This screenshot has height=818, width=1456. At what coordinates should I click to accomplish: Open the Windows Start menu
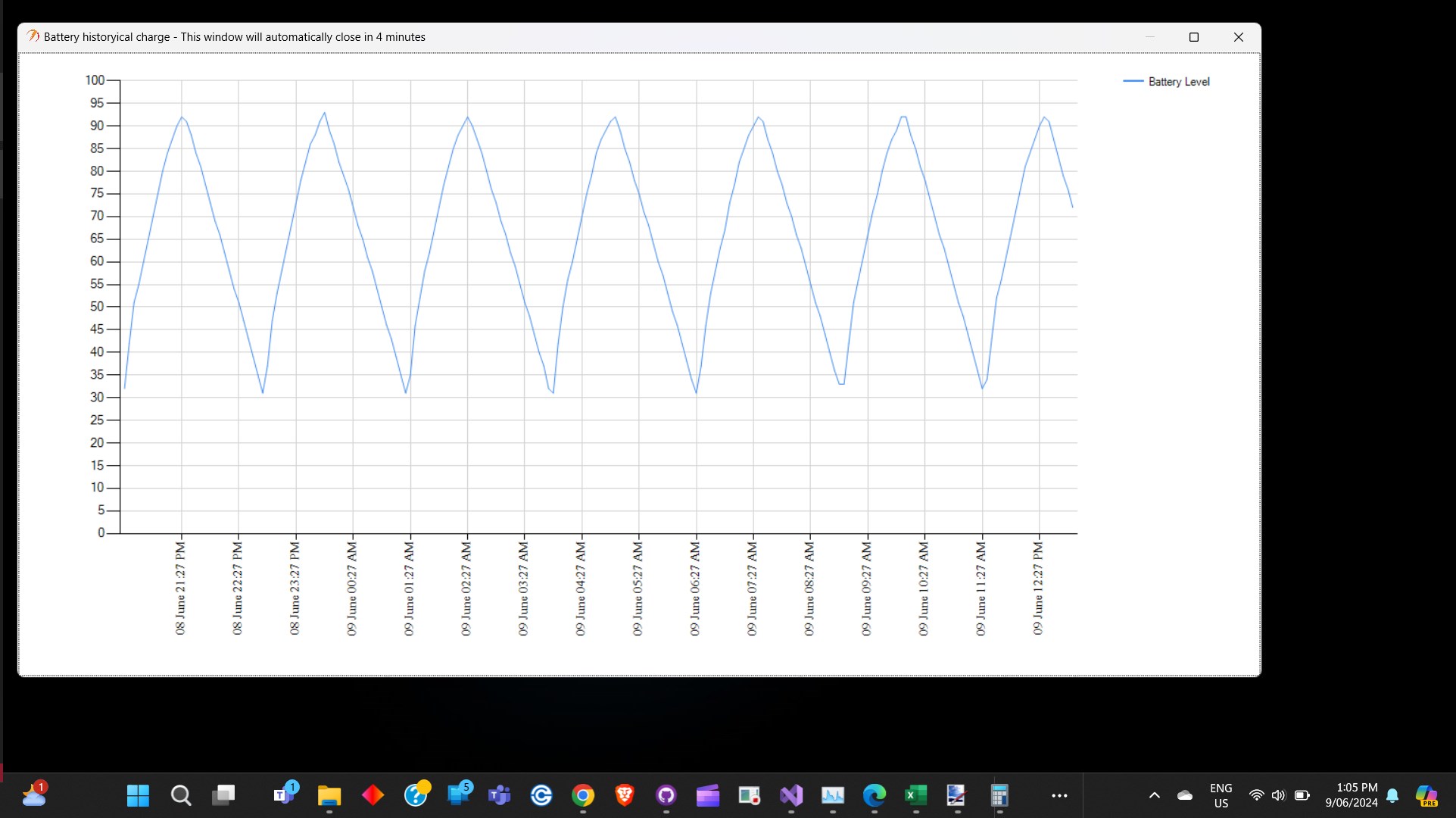[138, 795]
